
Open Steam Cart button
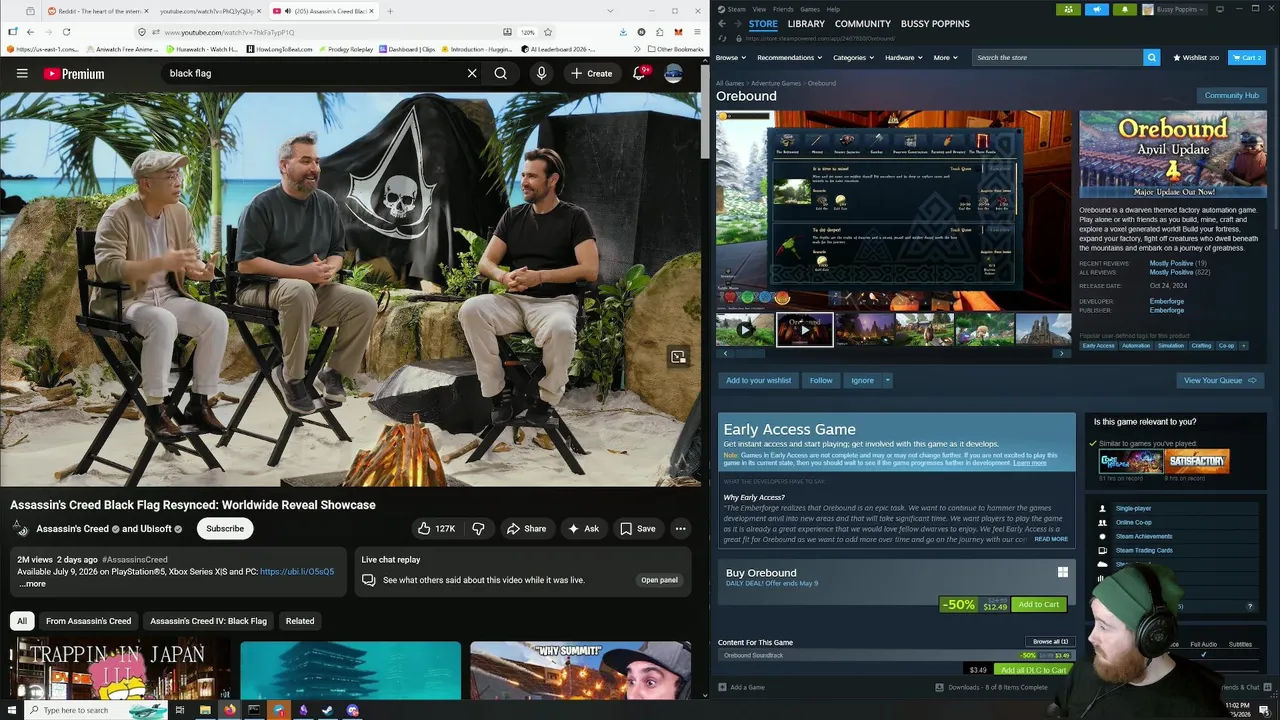(1247, 57)
